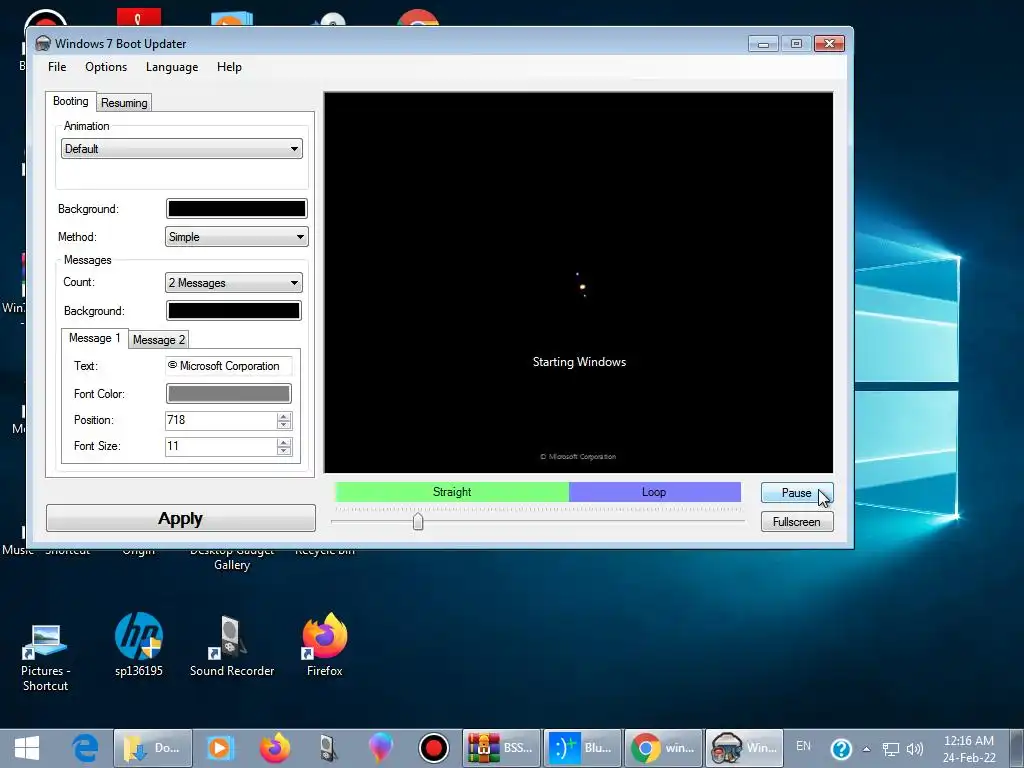Image resolution: width=1024 pixels, height=768 pixels.
Task: Launch Firefox from the taskbar
Action: coord(275,748)
